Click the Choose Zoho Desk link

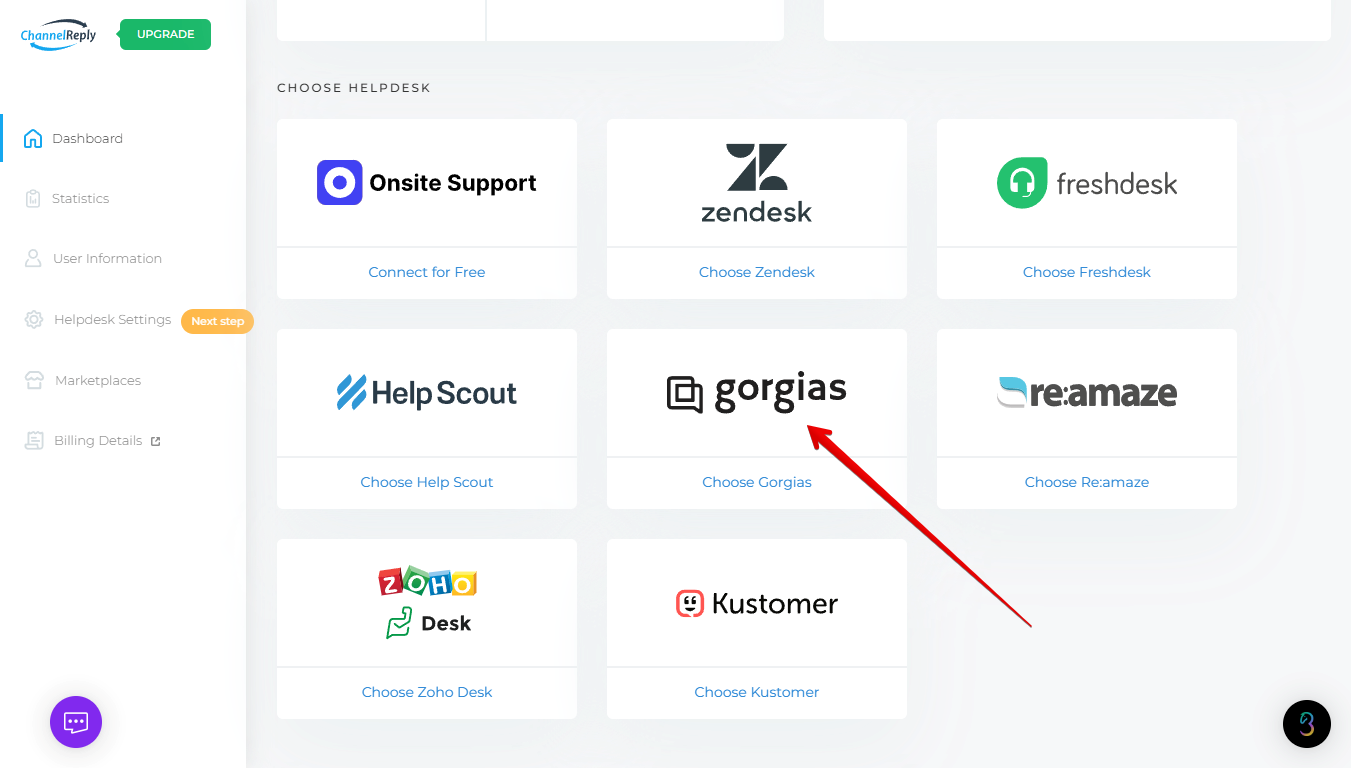[x=427, y=692]
